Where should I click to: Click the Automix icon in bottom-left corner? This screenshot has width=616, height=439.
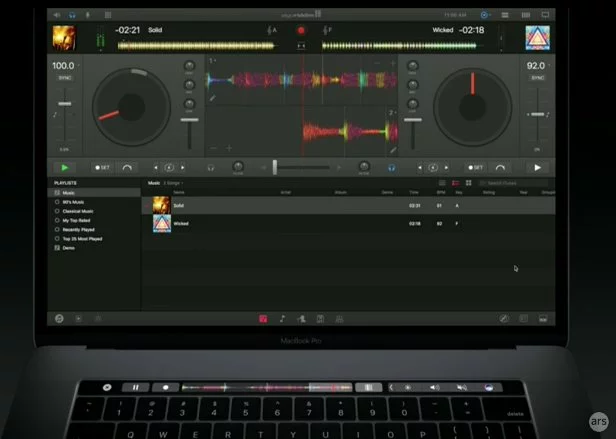[x=59, y=319]
